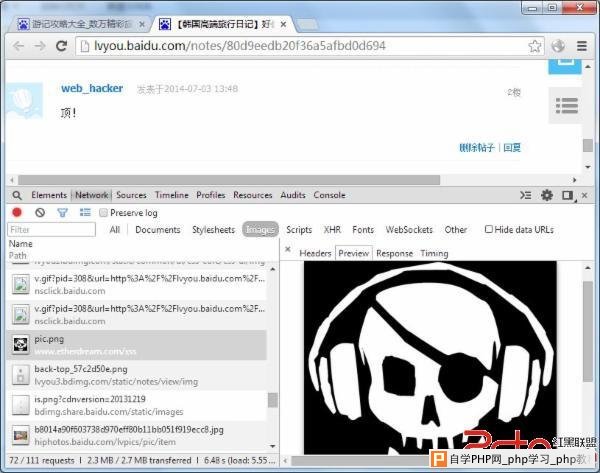Screen dimensions: 600x473
Task: Bookmark this page with the star icon
Action: pyautogui.click(x=535, y=46)
